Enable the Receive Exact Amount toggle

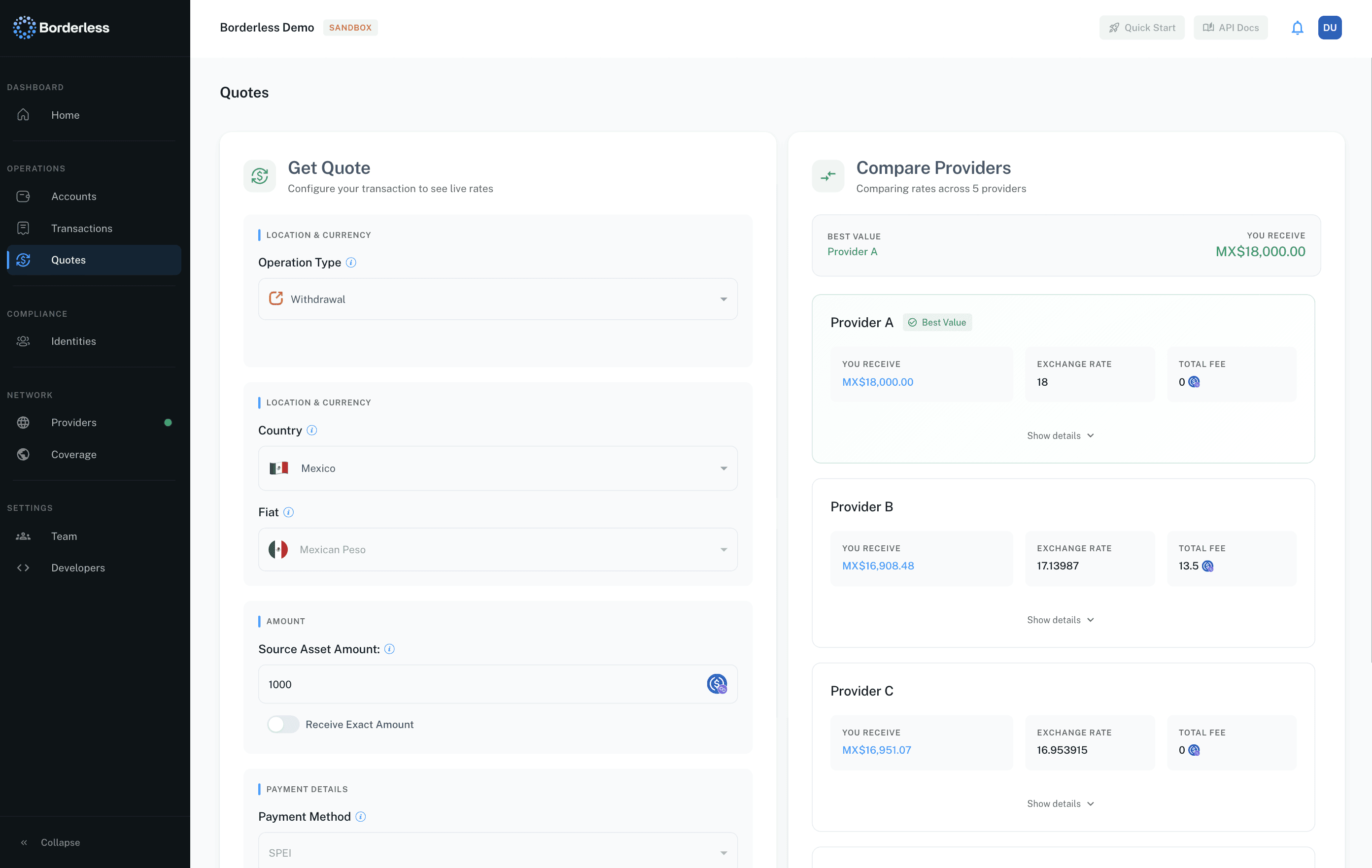pos(283,724)
